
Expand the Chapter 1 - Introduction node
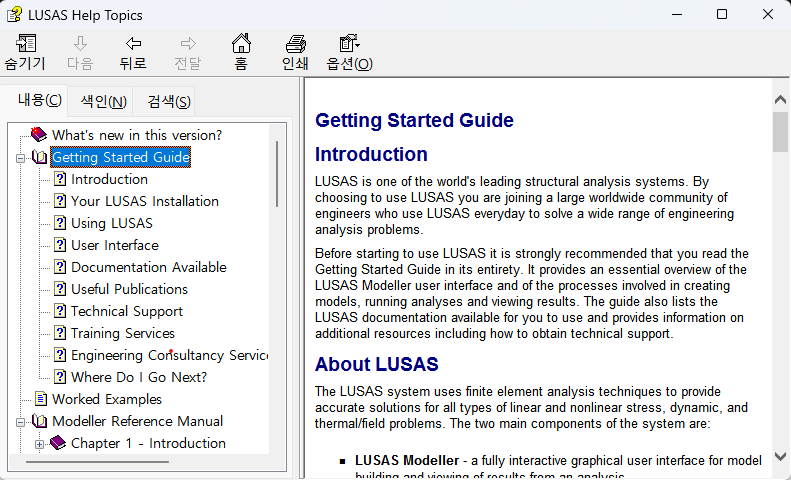(x=39, y=443)
